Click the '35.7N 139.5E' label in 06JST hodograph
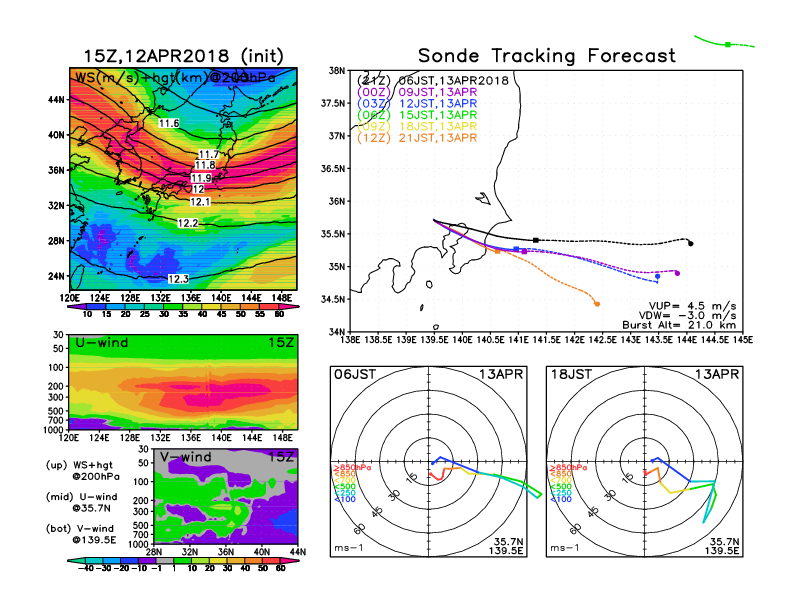 [506, 546]
